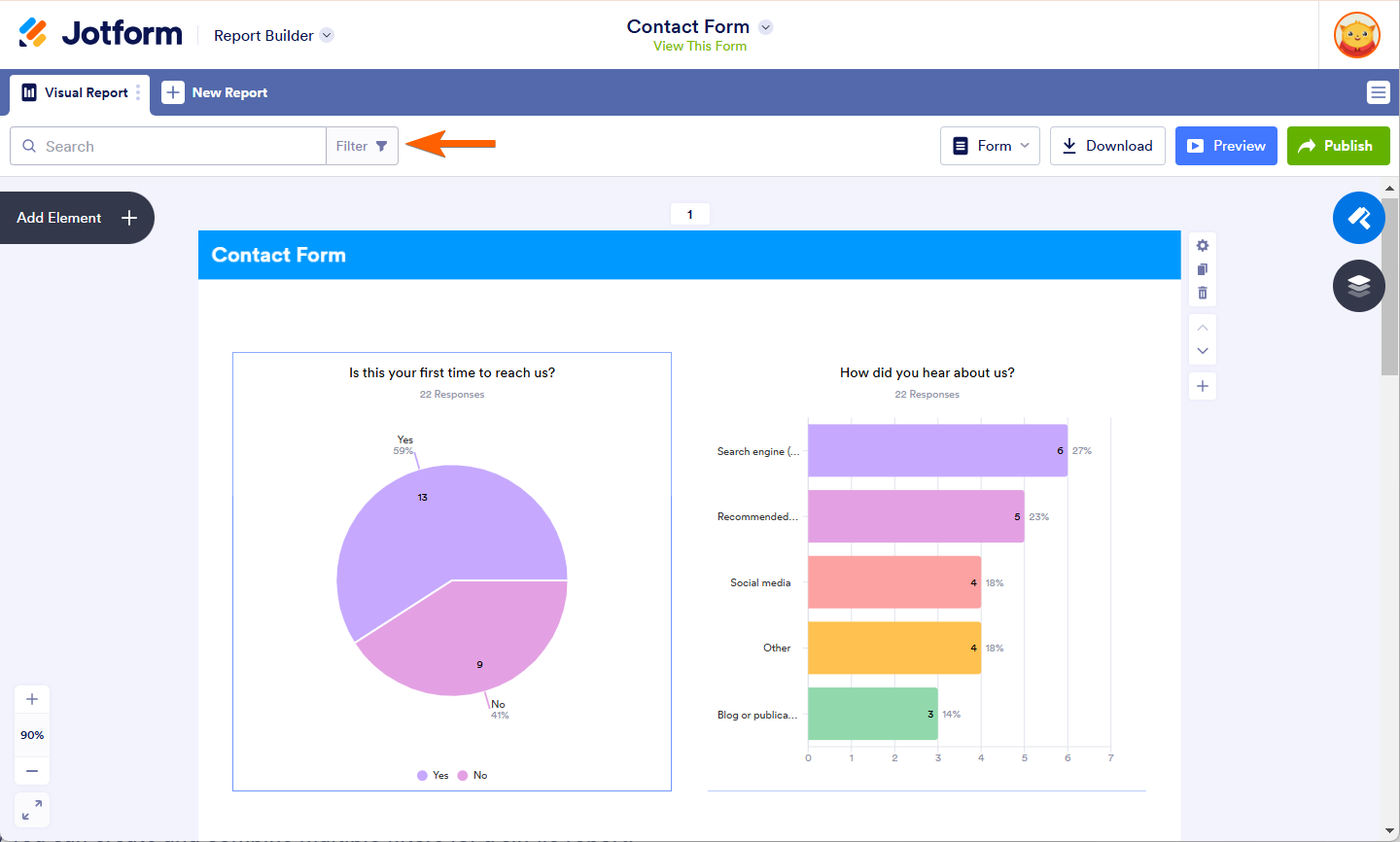Zoom out using the minus control
This screenshot has width=1400, height=842.
(x=31, y=770)
